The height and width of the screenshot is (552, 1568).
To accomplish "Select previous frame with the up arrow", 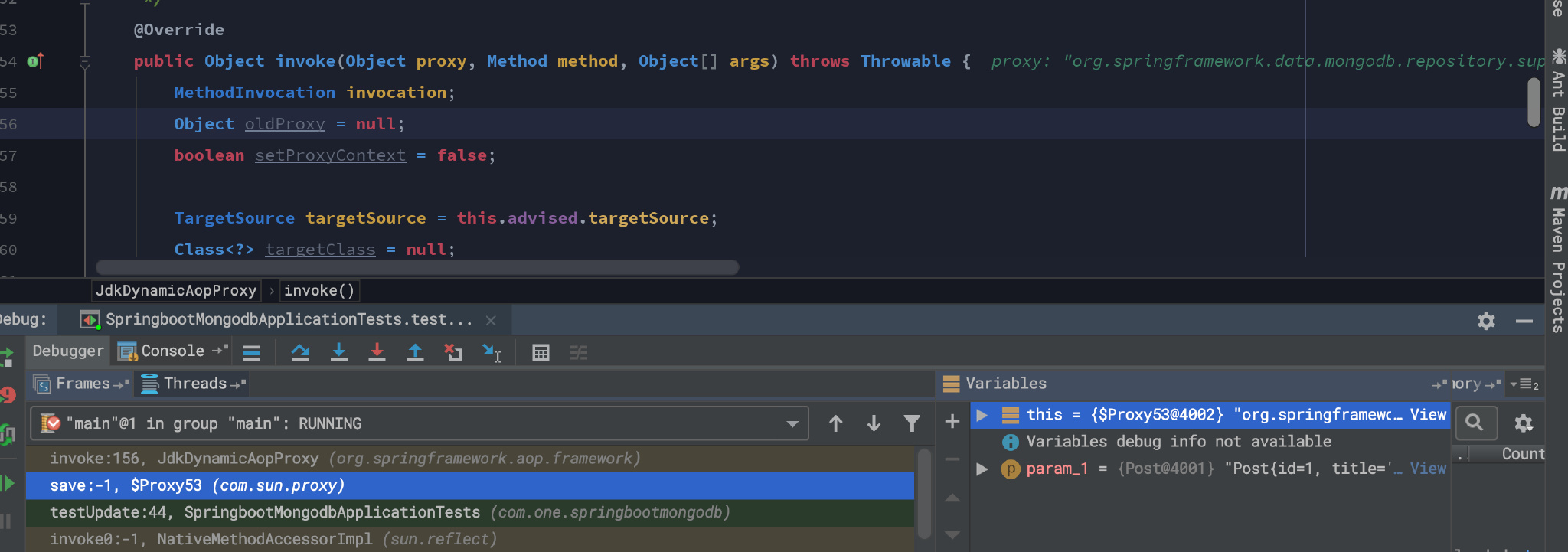I will tap(835, 423).
